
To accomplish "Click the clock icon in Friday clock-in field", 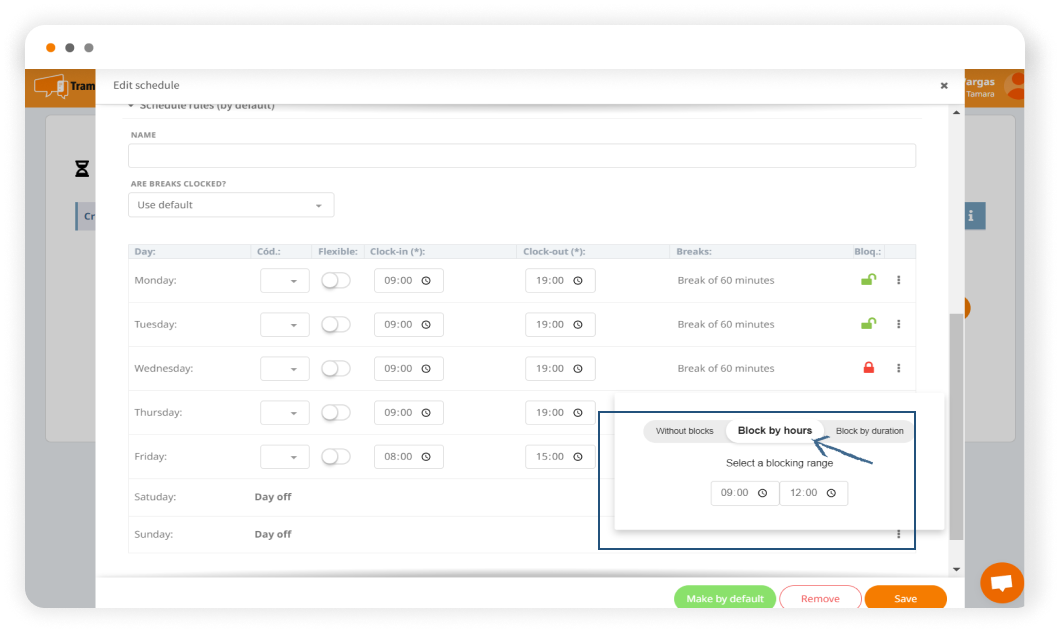I will 426,456.
